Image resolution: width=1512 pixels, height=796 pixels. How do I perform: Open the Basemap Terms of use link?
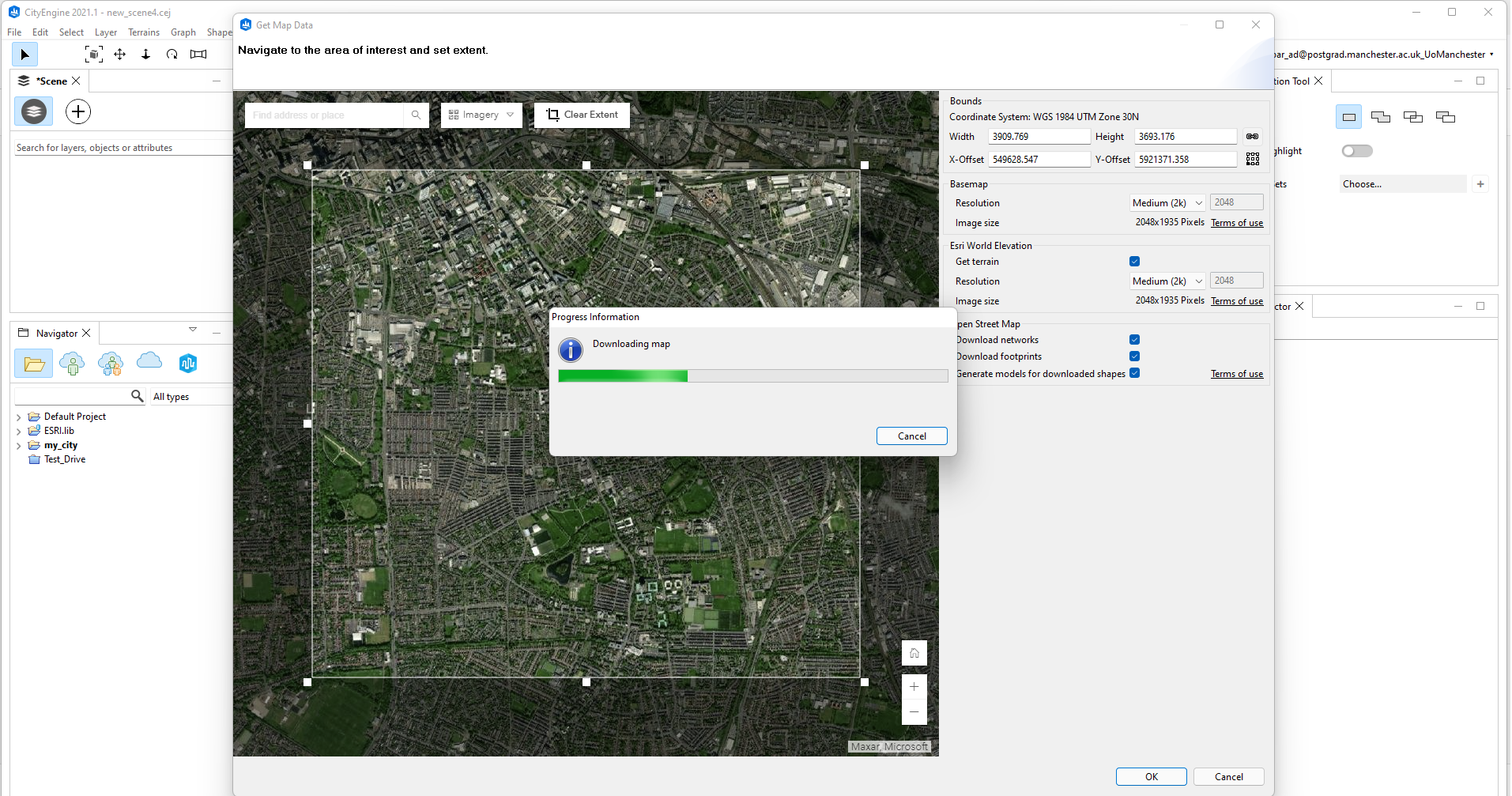1236,222
